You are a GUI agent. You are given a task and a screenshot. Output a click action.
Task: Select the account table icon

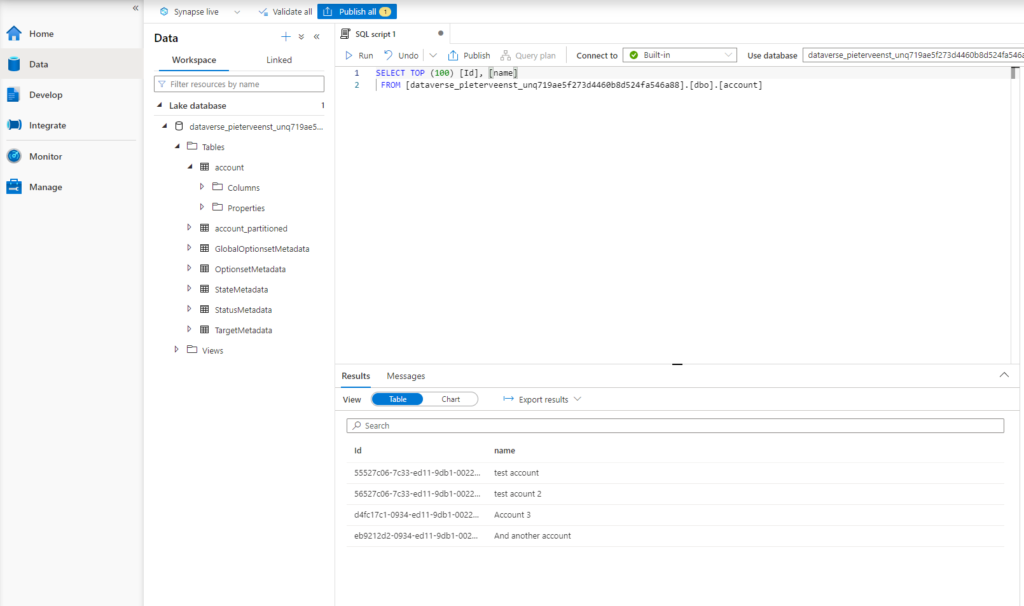pyautogui.click(x=204, y=167)
